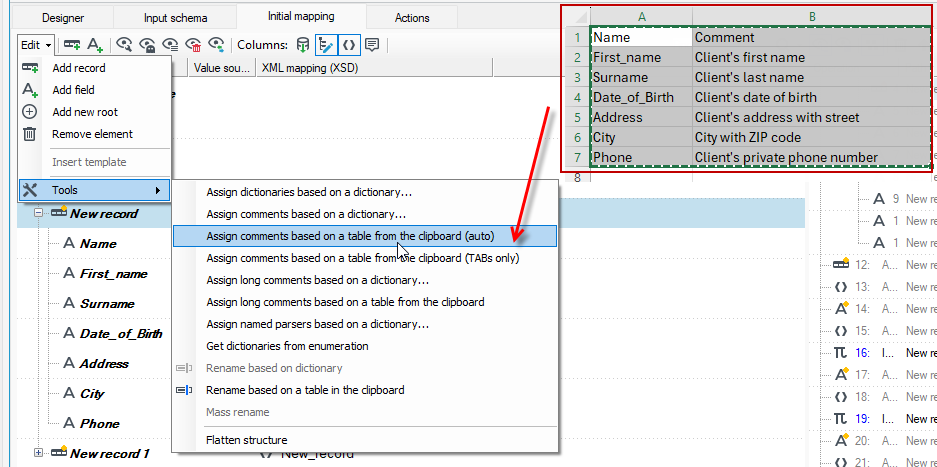
Task: Click the wrench icon beside Tools
Action: (30, 190)
